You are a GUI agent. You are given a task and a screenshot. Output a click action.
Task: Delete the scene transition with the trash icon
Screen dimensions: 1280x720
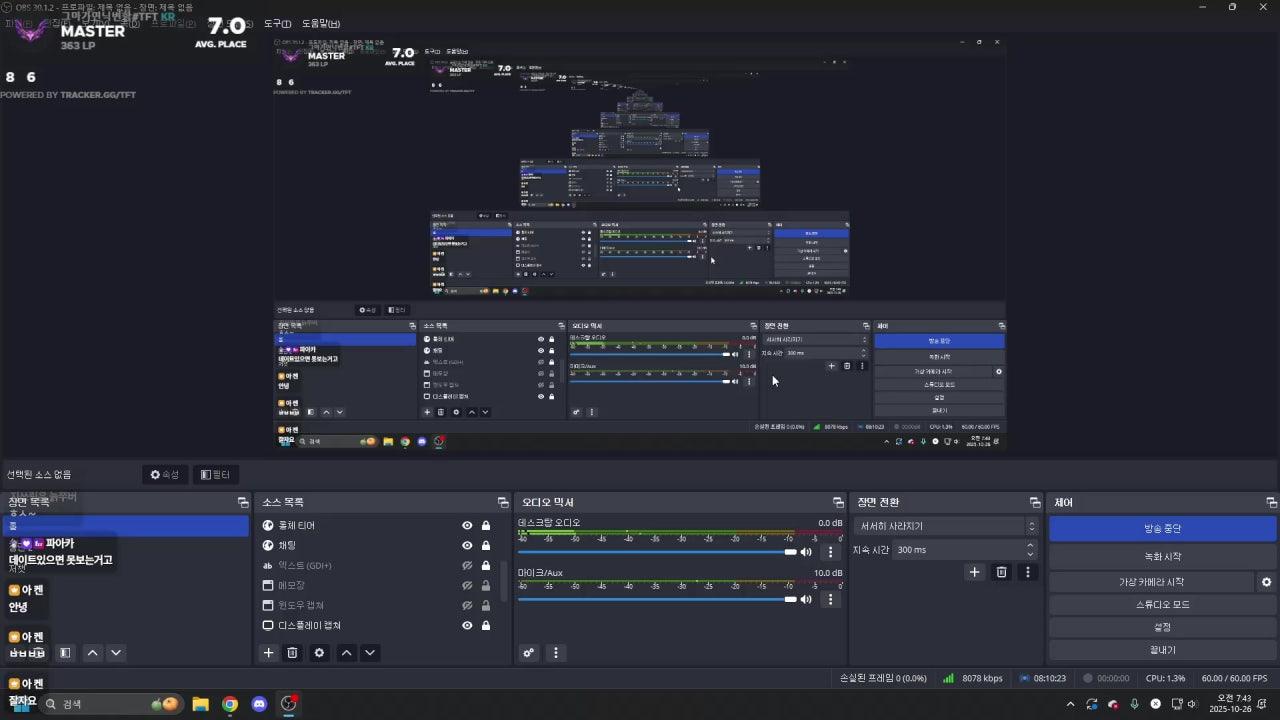tap(1001, 572)
